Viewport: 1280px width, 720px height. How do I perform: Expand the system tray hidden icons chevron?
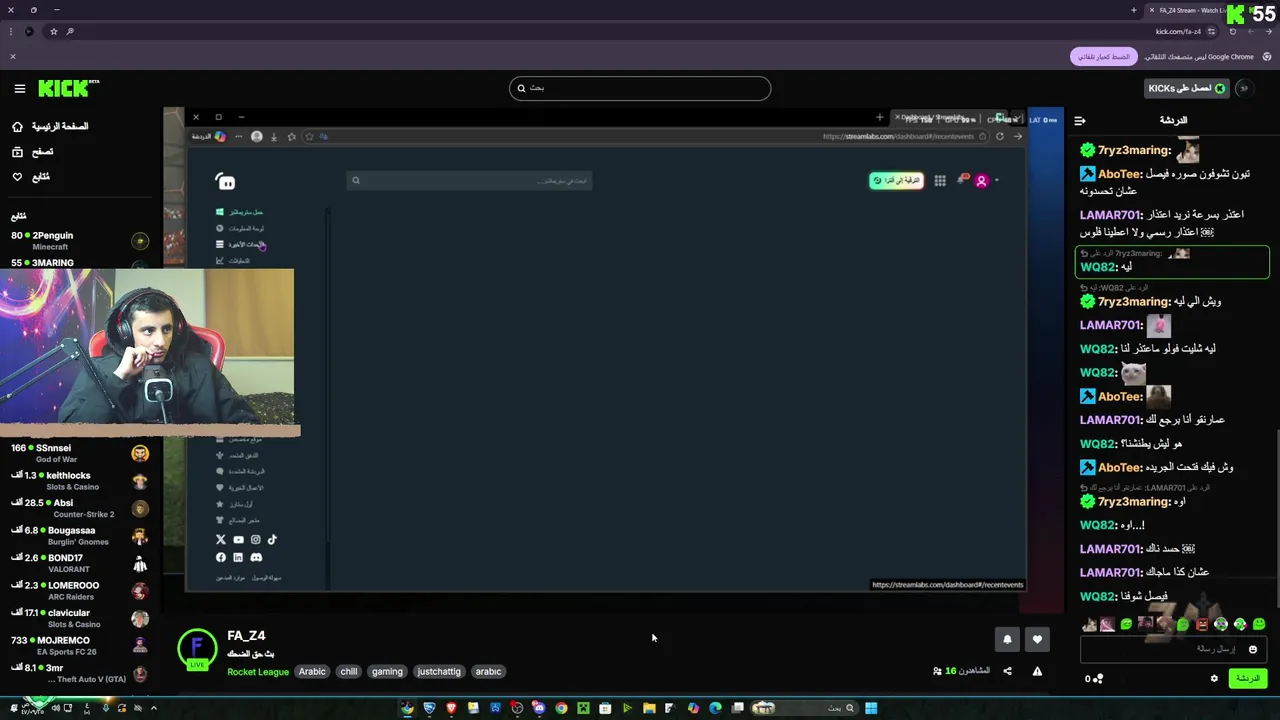pos(153,708)
